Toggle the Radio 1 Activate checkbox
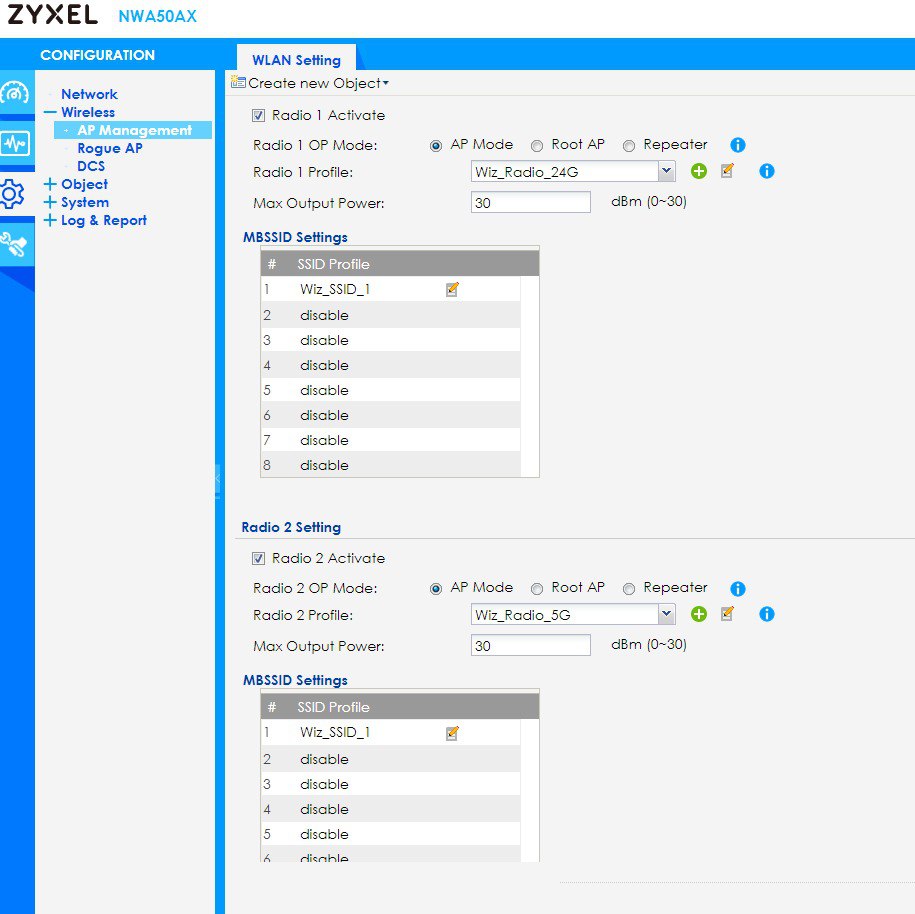 click(259, 116)
